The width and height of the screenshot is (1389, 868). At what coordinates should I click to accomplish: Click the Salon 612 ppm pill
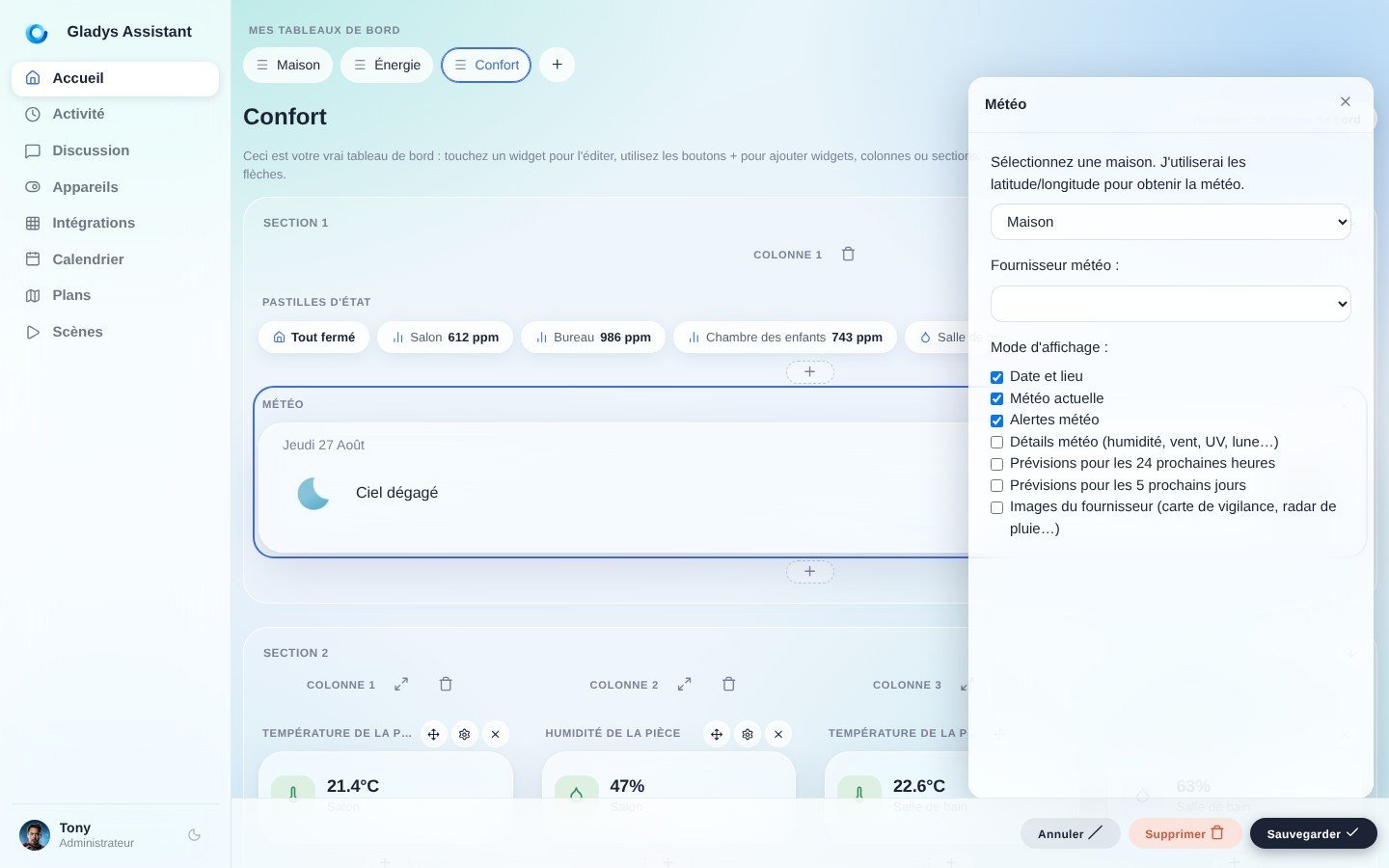(x=445, y=338)
